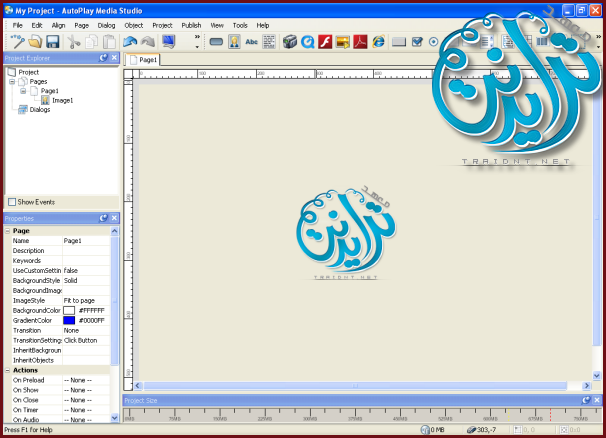This screenshot has width=606, height=438.
Task: Open the Publish menu
Action: [x=191, y=25]
